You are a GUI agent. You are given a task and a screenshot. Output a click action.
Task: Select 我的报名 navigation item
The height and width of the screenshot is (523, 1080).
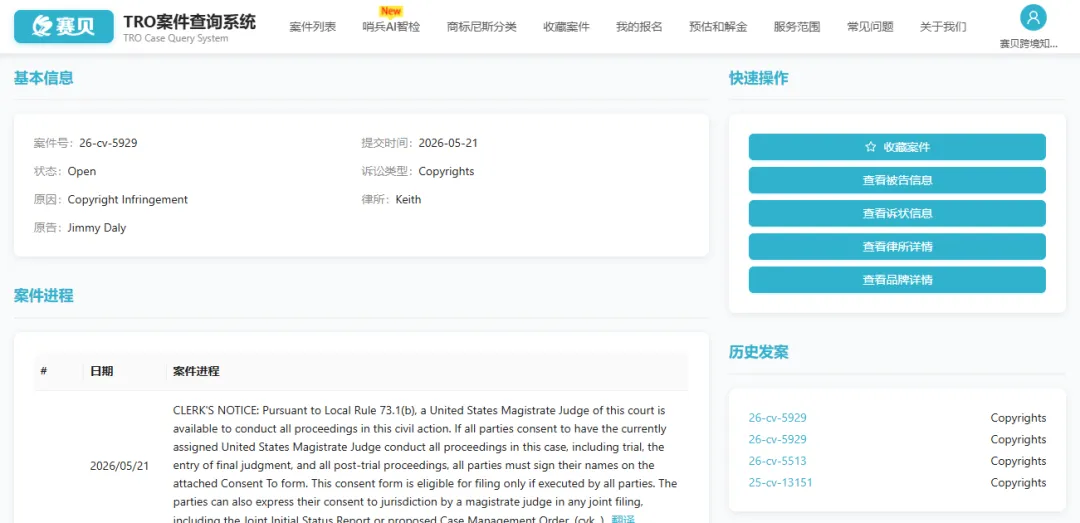(x=639, y=27)
